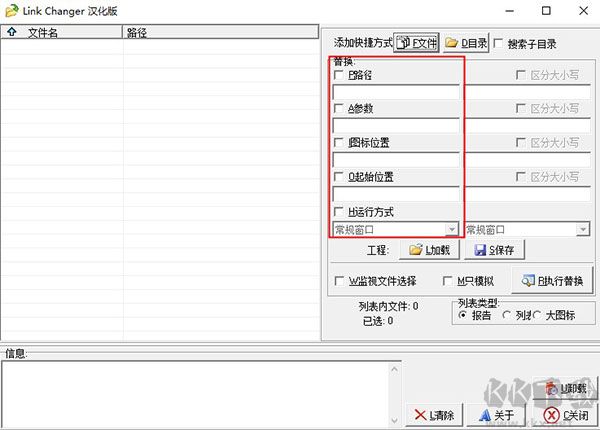Toggle 区分大小写 next to A参数

[x=520, y=108]
